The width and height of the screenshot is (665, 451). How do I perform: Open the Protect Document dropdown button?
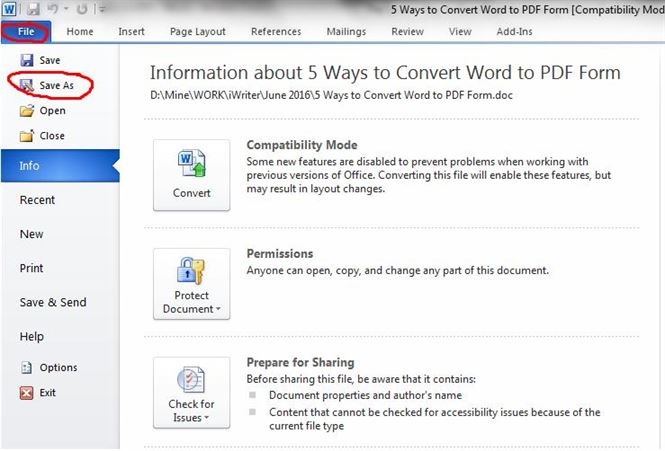click(x=191, y=284)
